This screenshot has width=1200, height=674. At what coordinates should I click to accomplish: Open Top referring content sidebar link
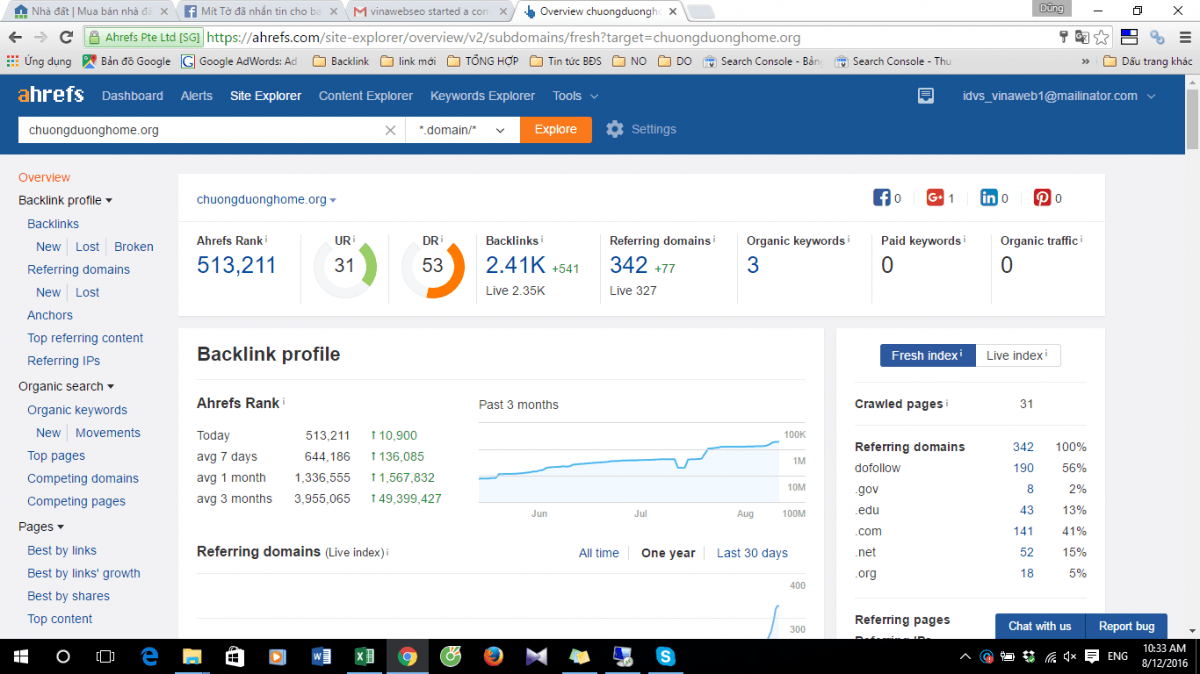85,338
